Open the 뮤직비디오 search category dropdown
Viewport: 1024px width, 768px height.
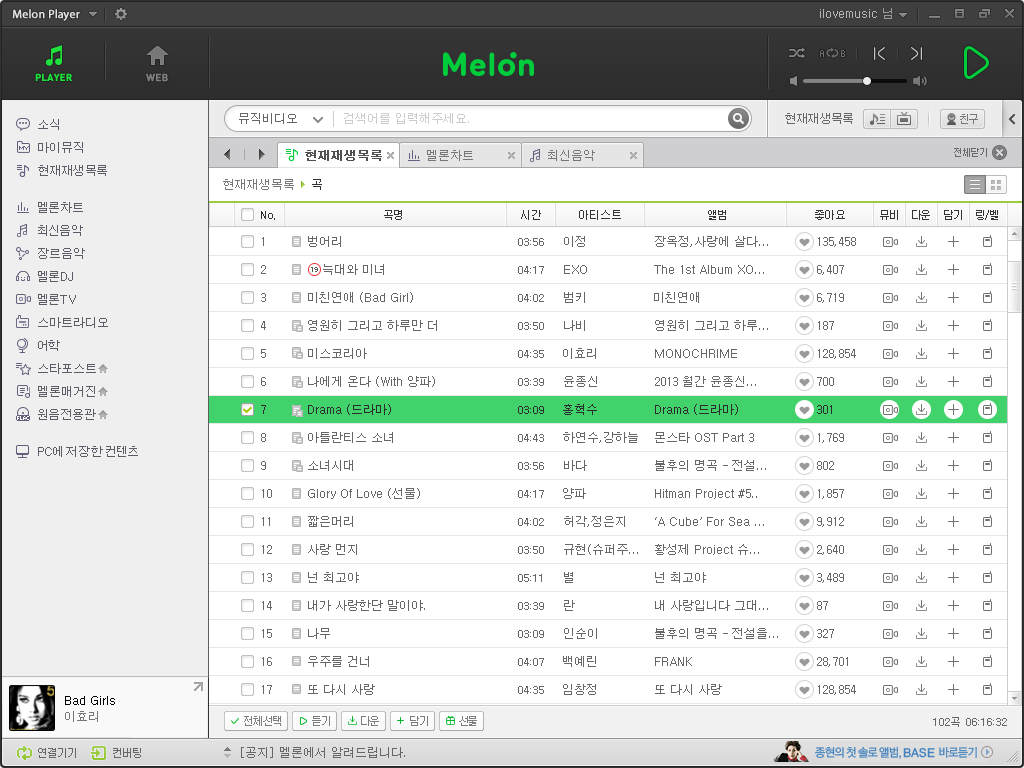tap(279, 119)
